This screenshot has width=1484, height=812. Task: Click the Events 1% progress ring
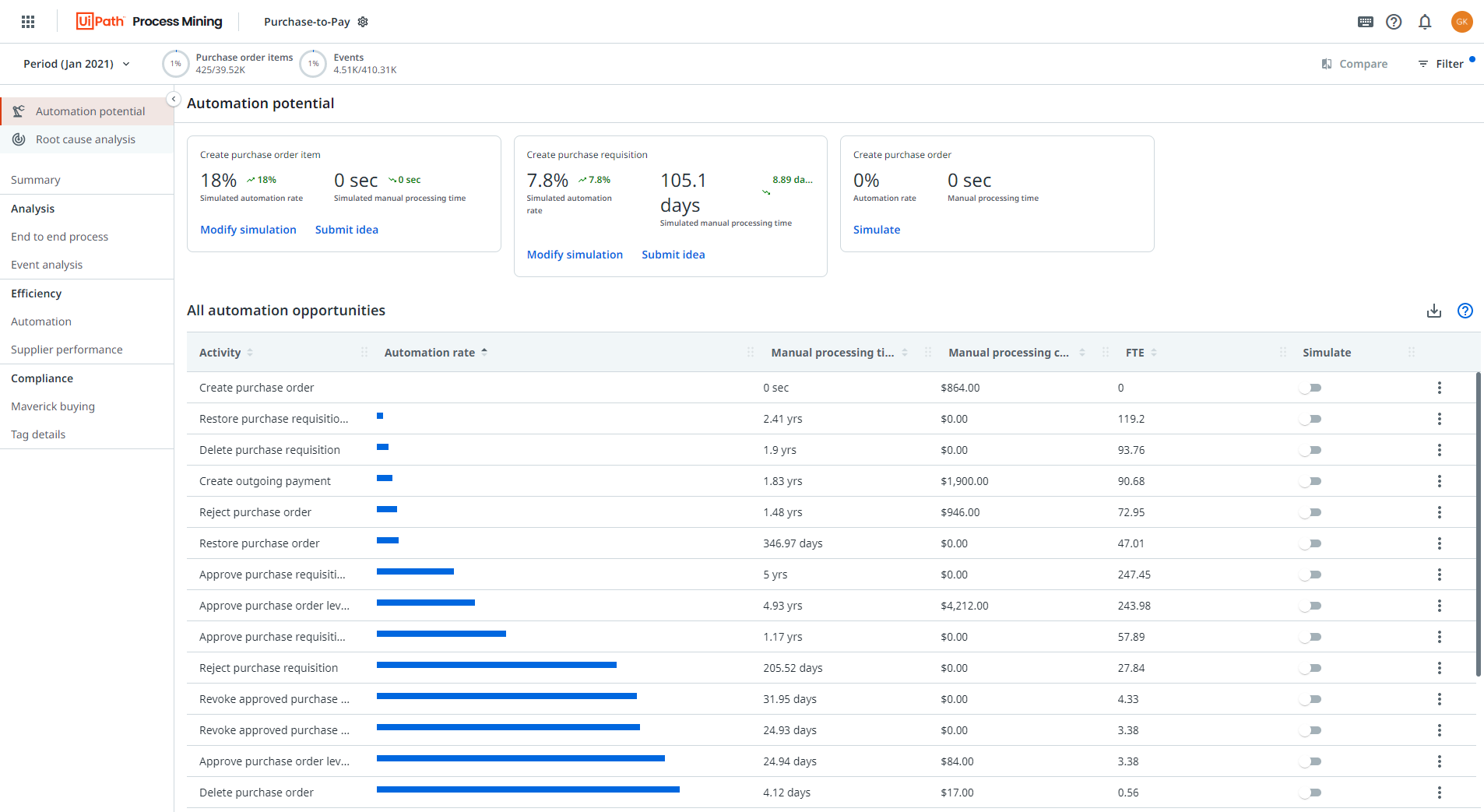pos(313,64)
